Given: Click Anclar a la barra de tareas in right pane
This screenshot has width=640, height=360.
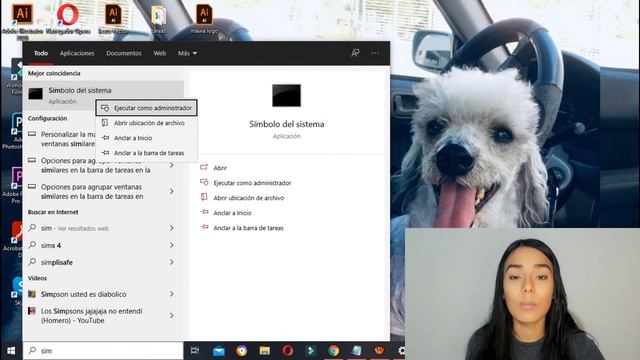Looking at the screenshot, I should tap(248, 228).
